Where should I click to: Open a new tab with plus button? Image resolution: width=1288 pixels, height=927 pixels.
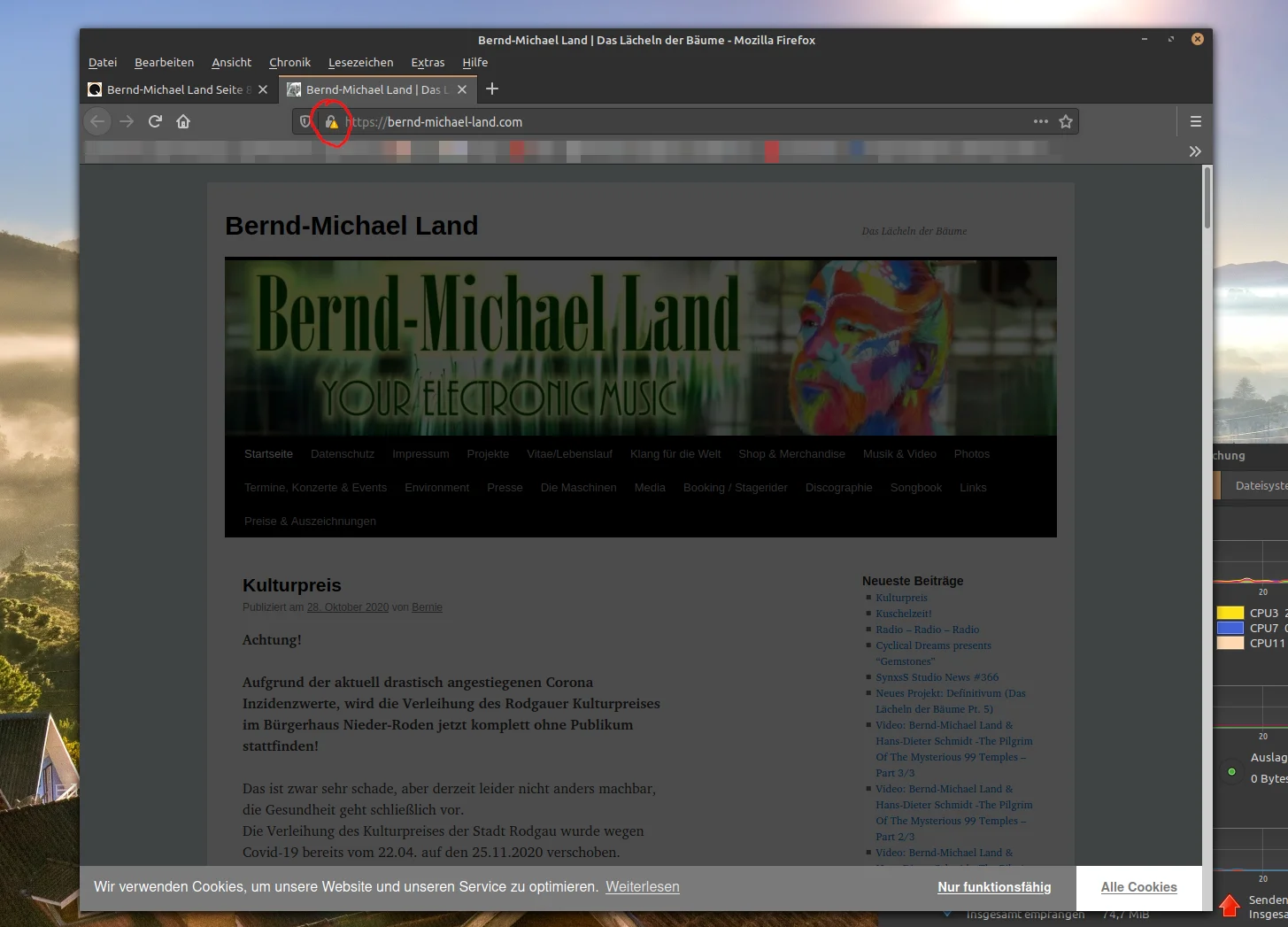point(492,89)
